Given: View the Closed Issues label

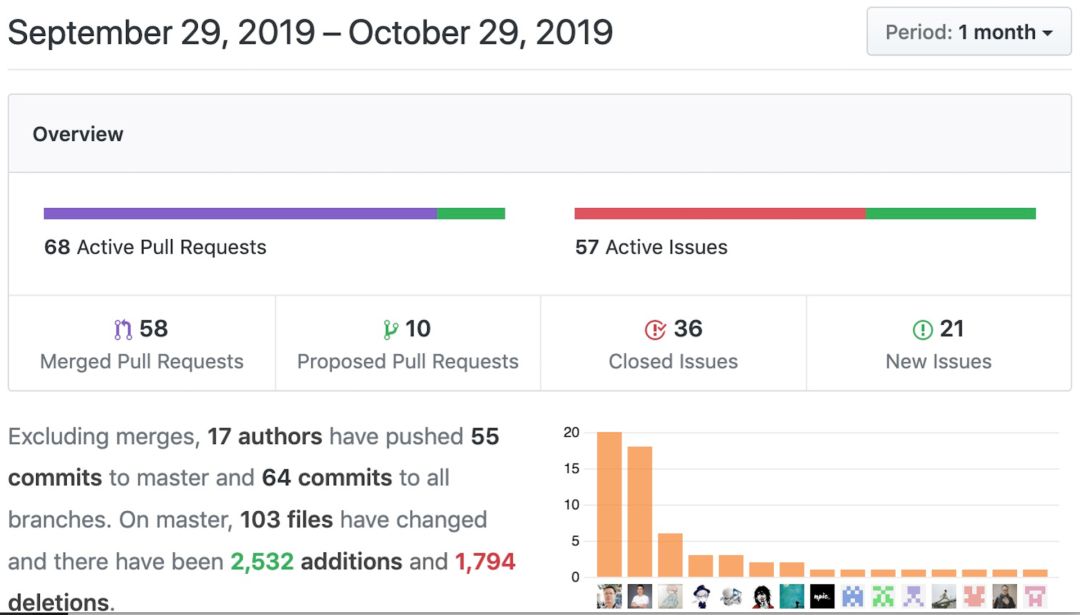Looking at the screenshot, I should (673, 361).
